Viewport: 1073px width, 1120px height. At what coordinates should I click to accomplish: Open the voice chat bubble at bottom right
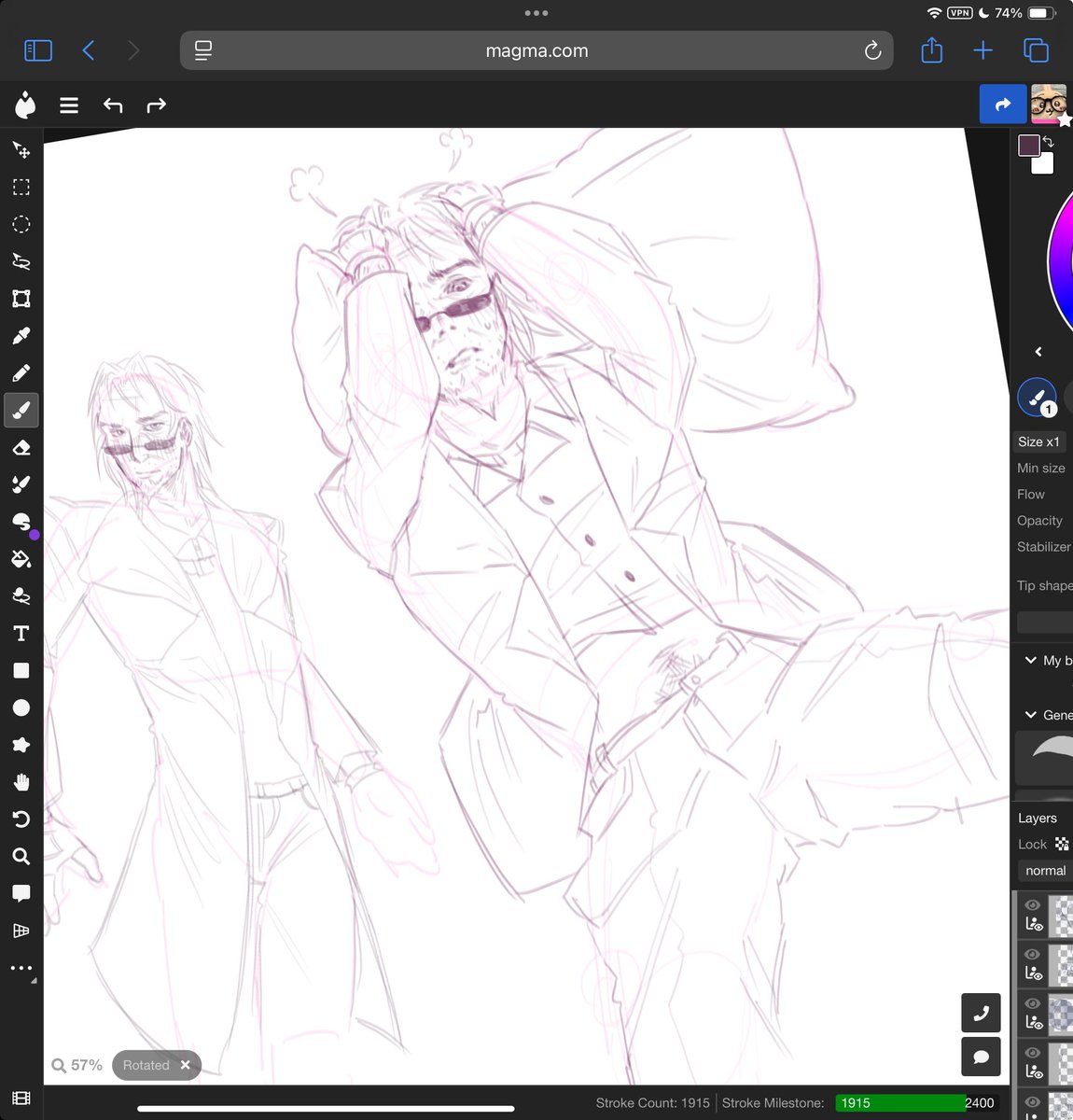tap(981, 1057)
